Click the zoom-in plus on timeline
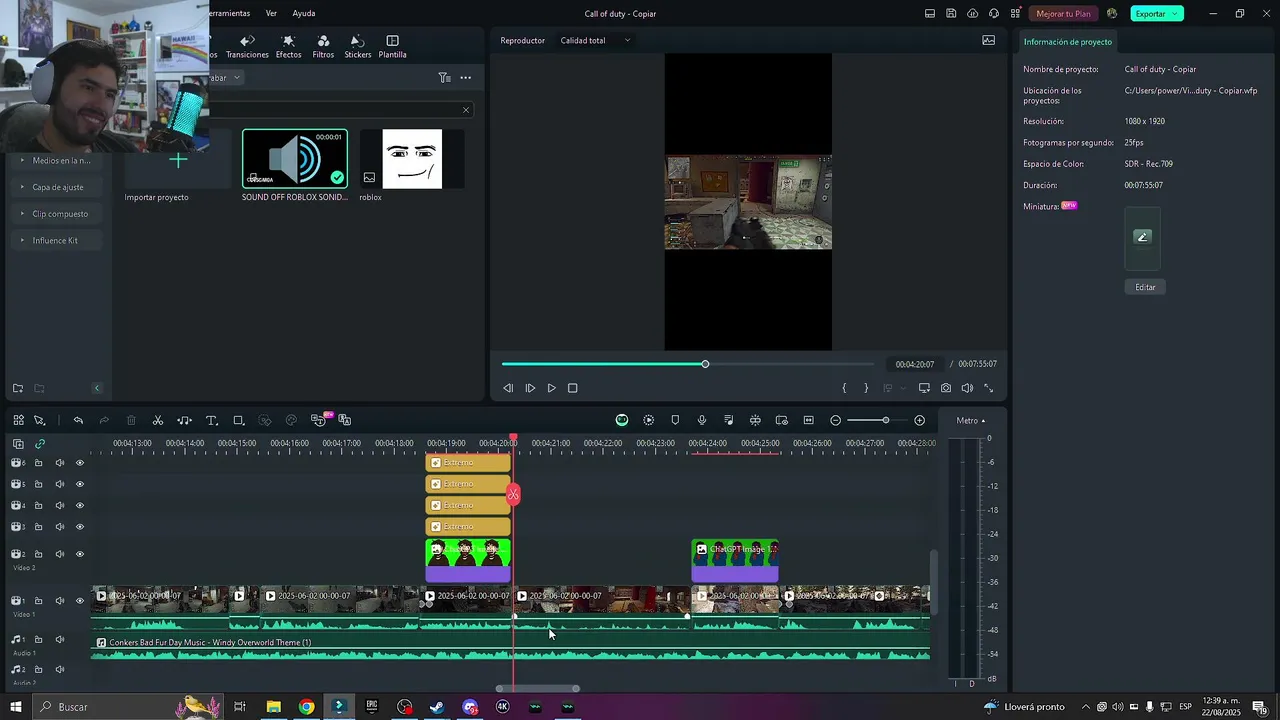Screen dimensions: 1280x720 coord(920,420)
